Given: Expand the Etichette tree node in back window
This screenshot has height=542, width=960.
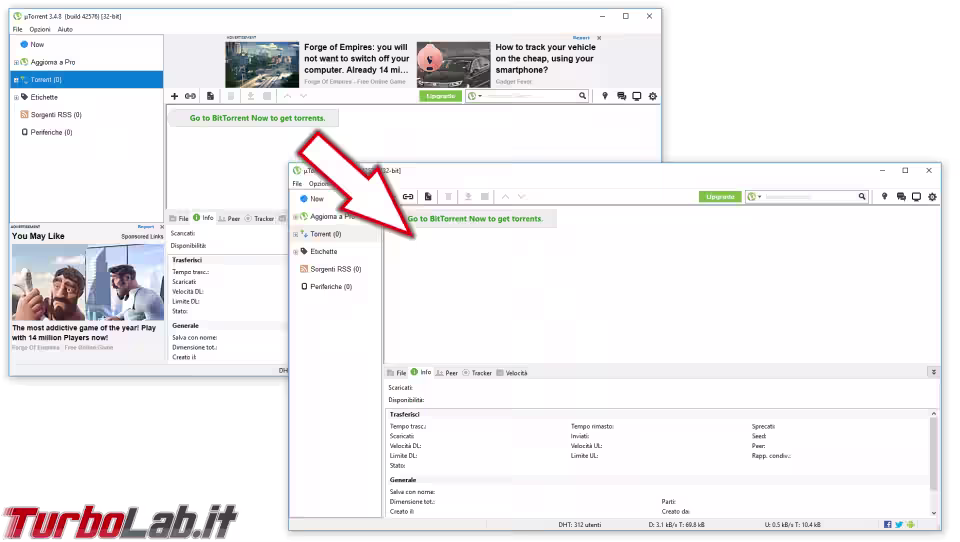Looking at the screenshot, I should tap(16, 97).
